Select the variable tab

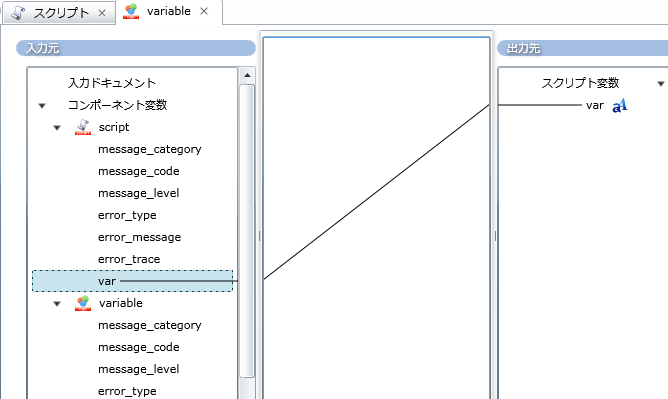tap(169, 11)
